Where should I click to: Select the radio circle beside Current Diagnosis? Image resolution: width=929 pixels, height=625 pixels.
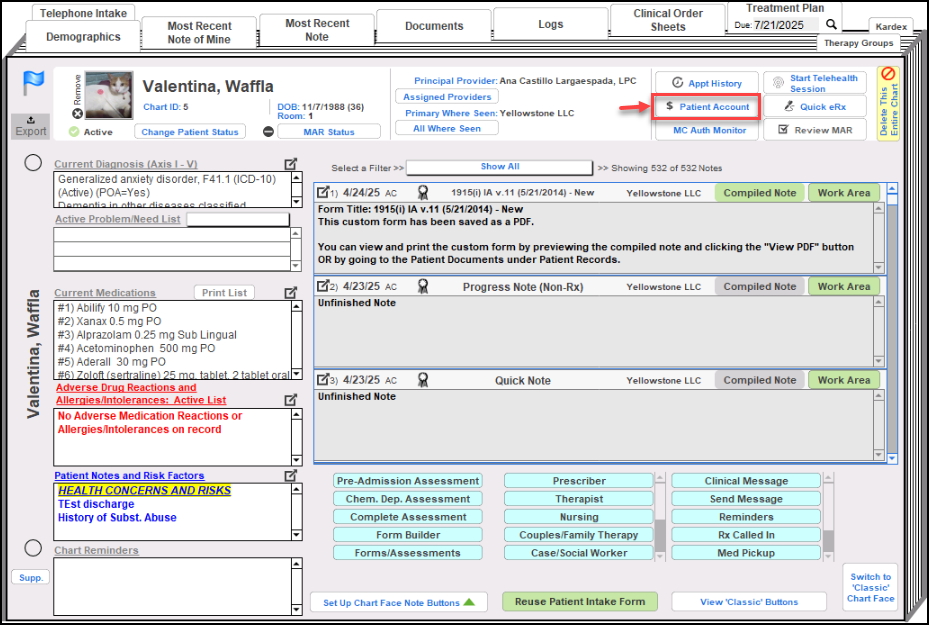point(33,163)
